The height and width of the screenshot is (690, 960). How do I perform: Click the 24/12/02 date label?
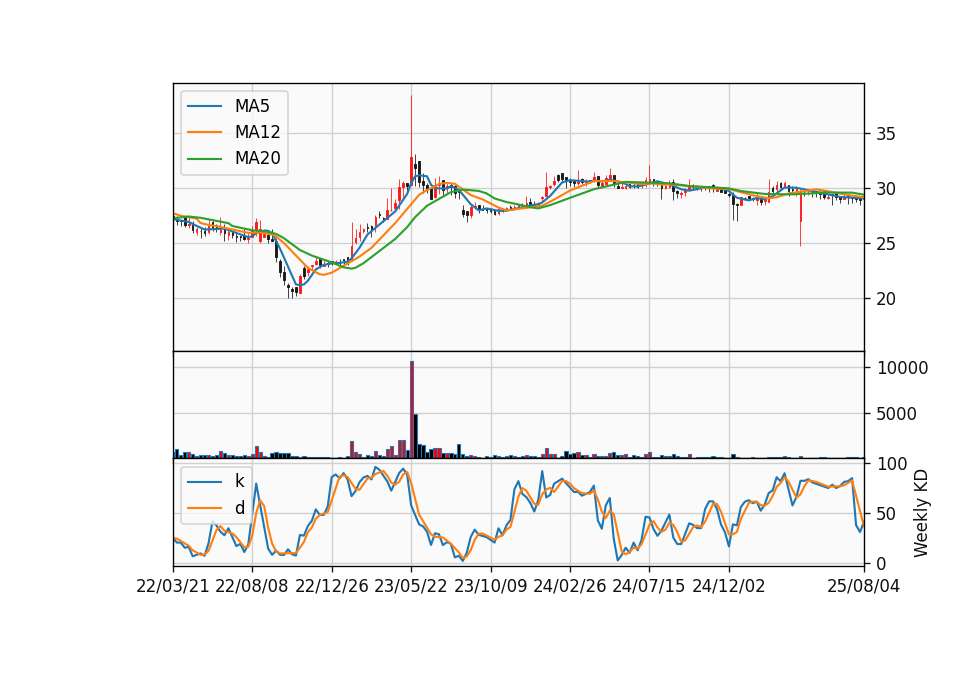(729, 586)
